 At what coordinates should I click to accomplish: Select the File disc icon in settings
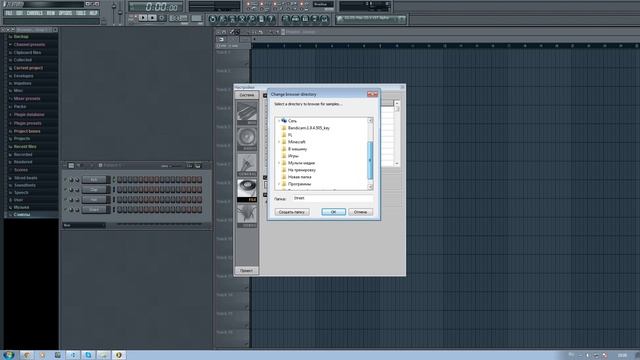(x=247, y=190)
